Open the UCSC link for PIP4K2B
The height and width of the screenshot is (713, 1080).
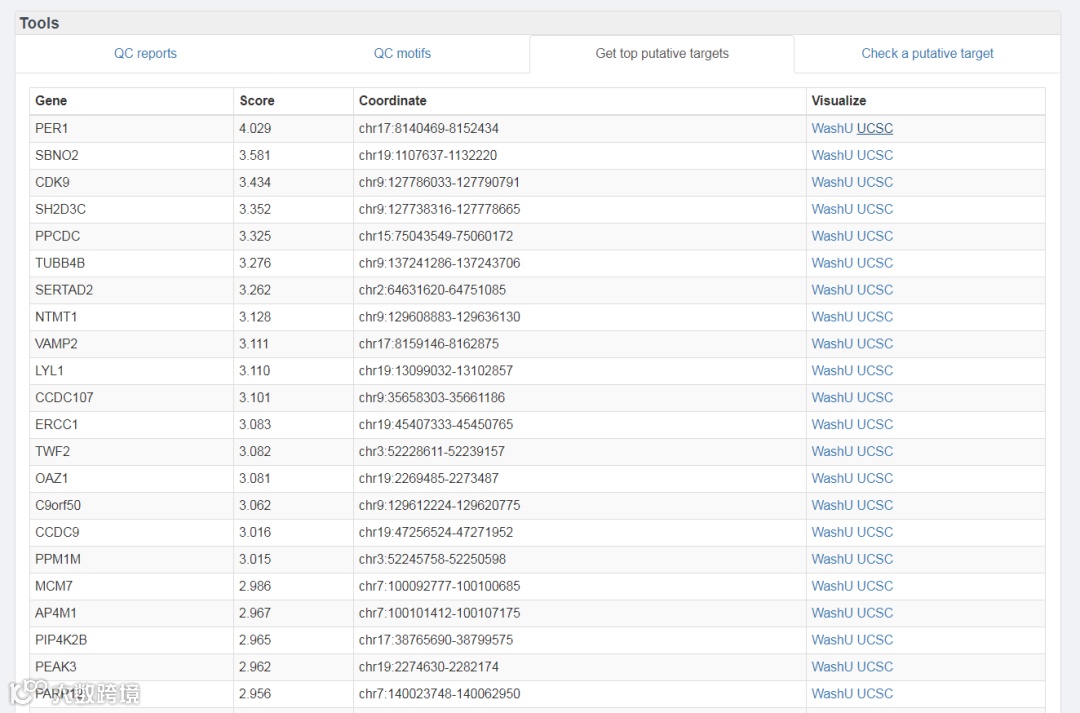click(x=875, y=639)
